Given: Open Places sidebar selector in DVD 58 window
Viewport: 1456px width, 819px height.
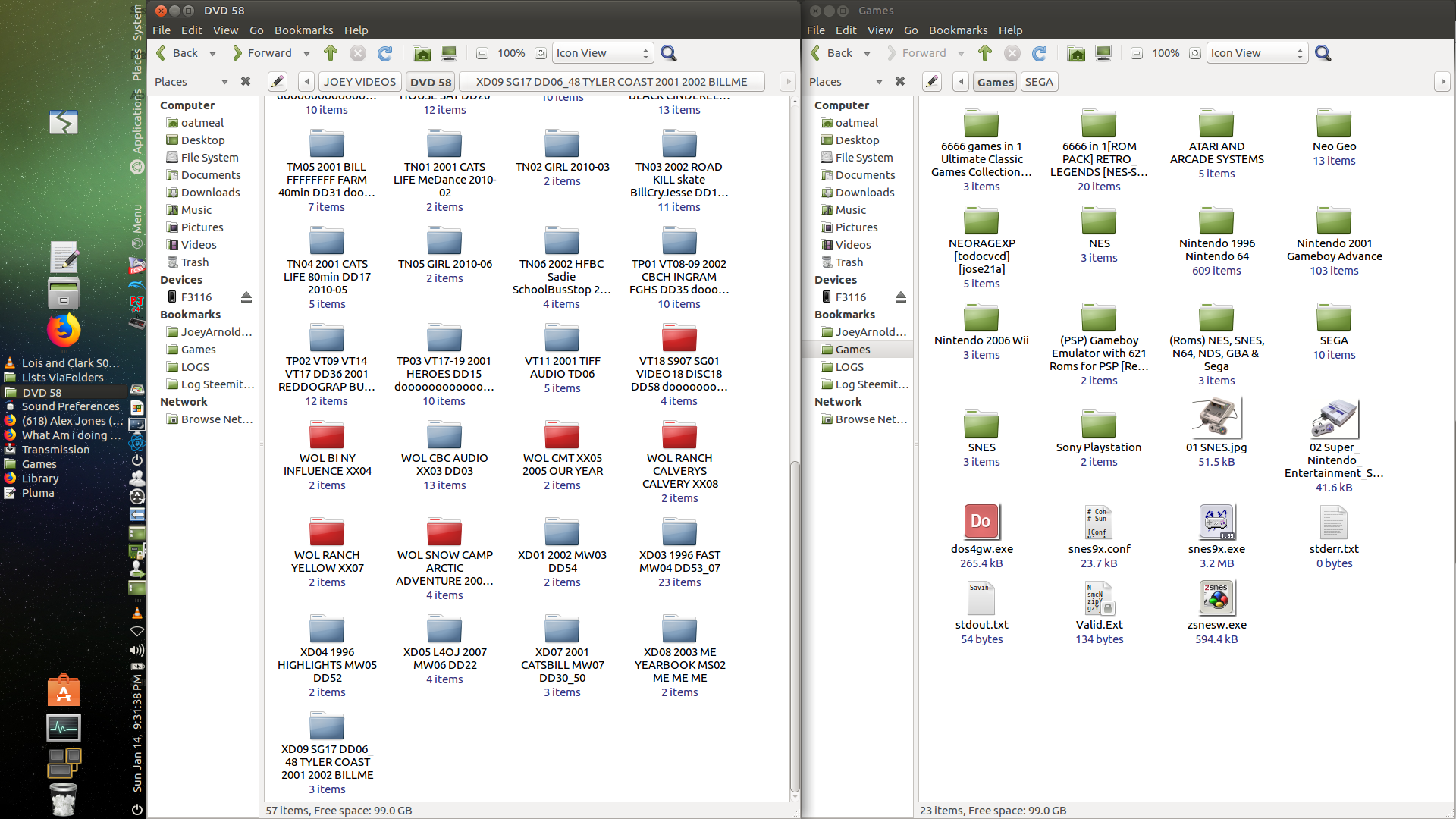Looking at the screenshot, I should pos(191,82).
